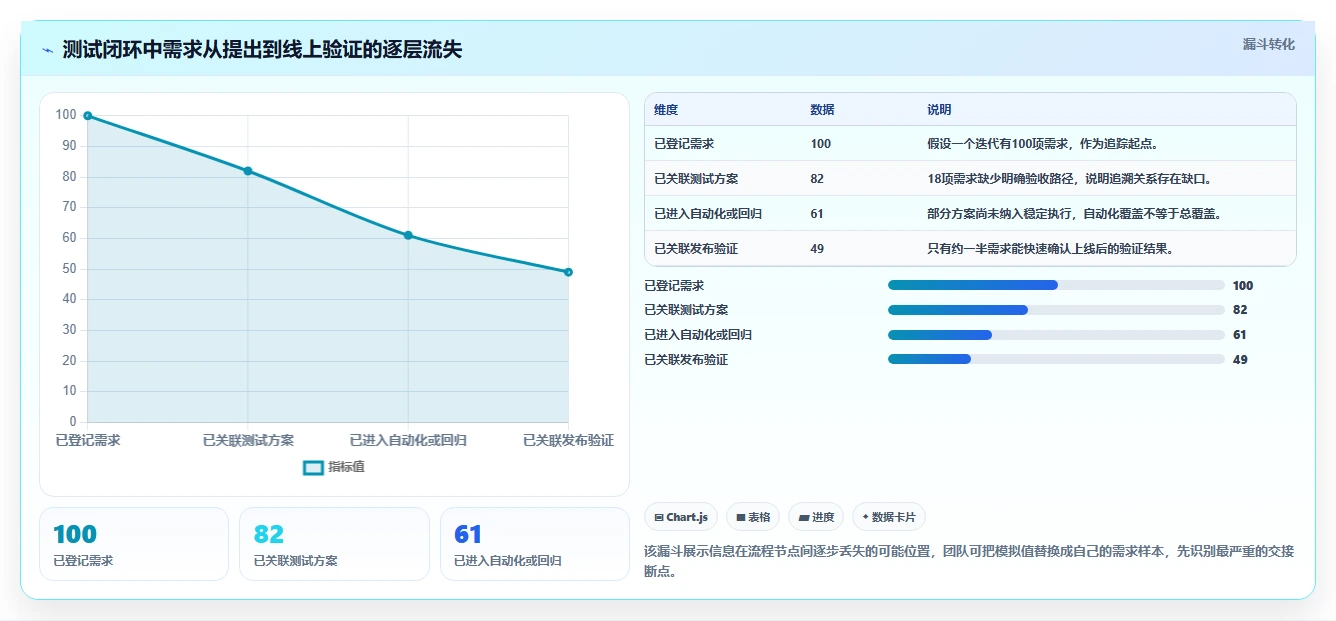Click the value 82 beside progress bar

(1240, 311)
